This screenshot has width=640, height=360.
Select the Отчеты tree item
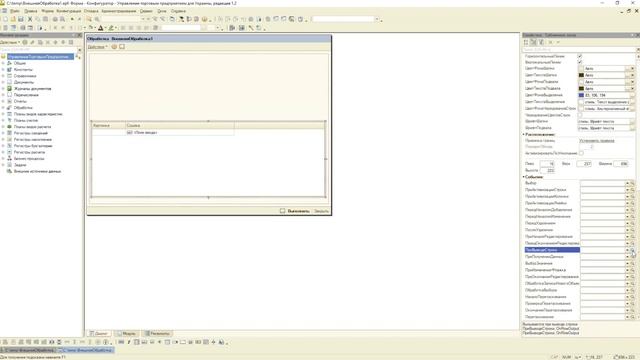(x=20, y=101)
